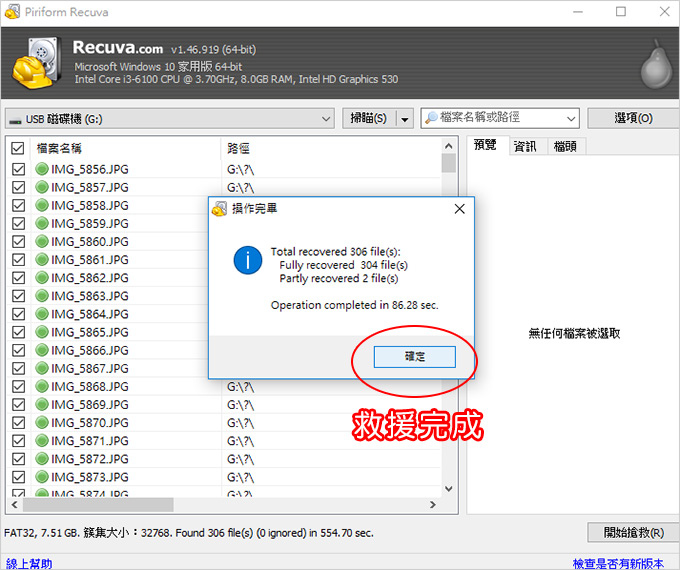
Task: Close the 操作完畢 dialog with the X
Action: (x=460, y=209)
